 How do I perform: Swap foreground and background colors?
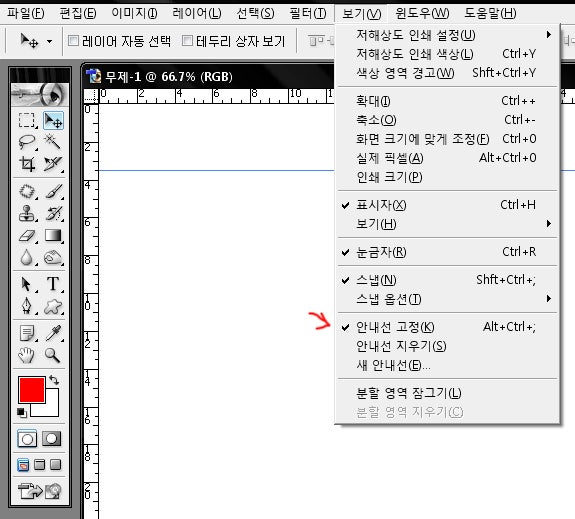coord(54,380)
